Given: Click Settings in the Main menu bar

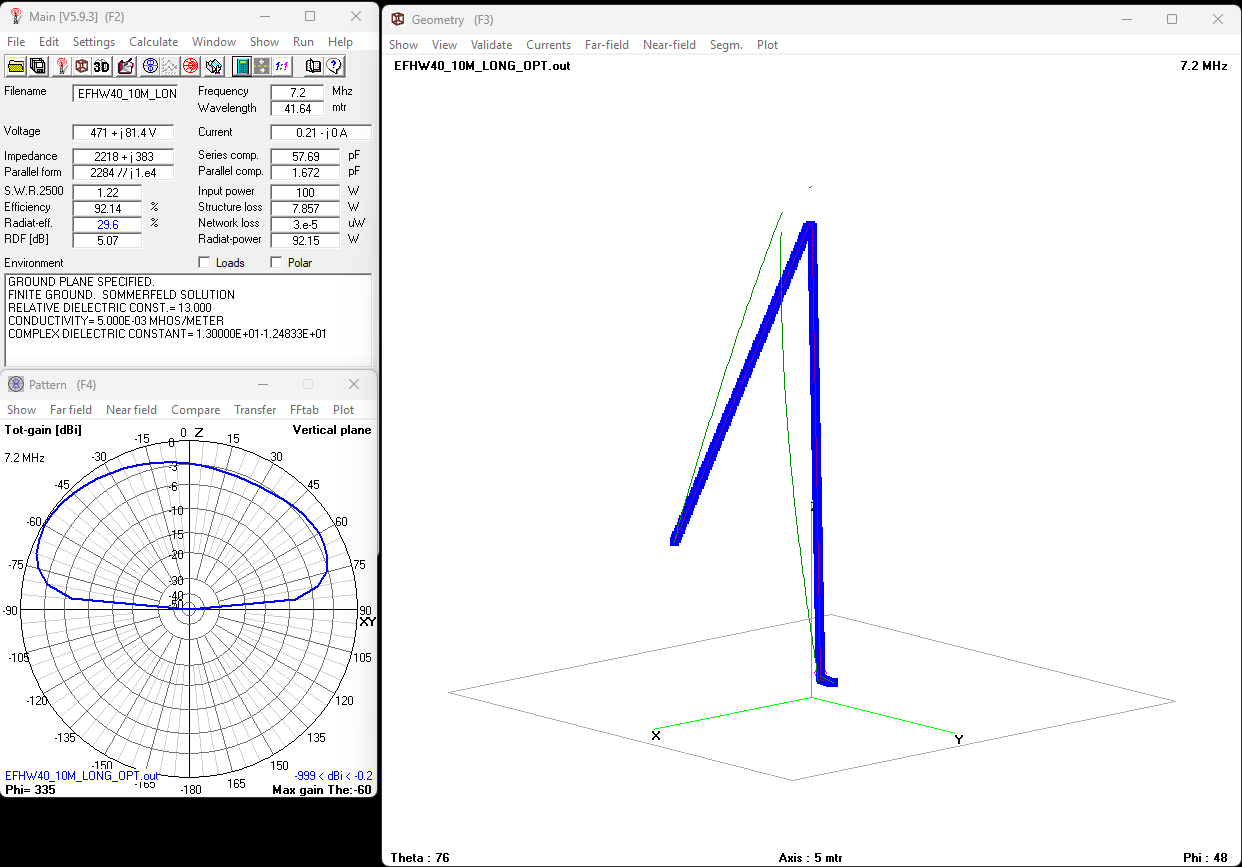Looking at the screenshot, I should pyautogui.click(x=93, y=42).
